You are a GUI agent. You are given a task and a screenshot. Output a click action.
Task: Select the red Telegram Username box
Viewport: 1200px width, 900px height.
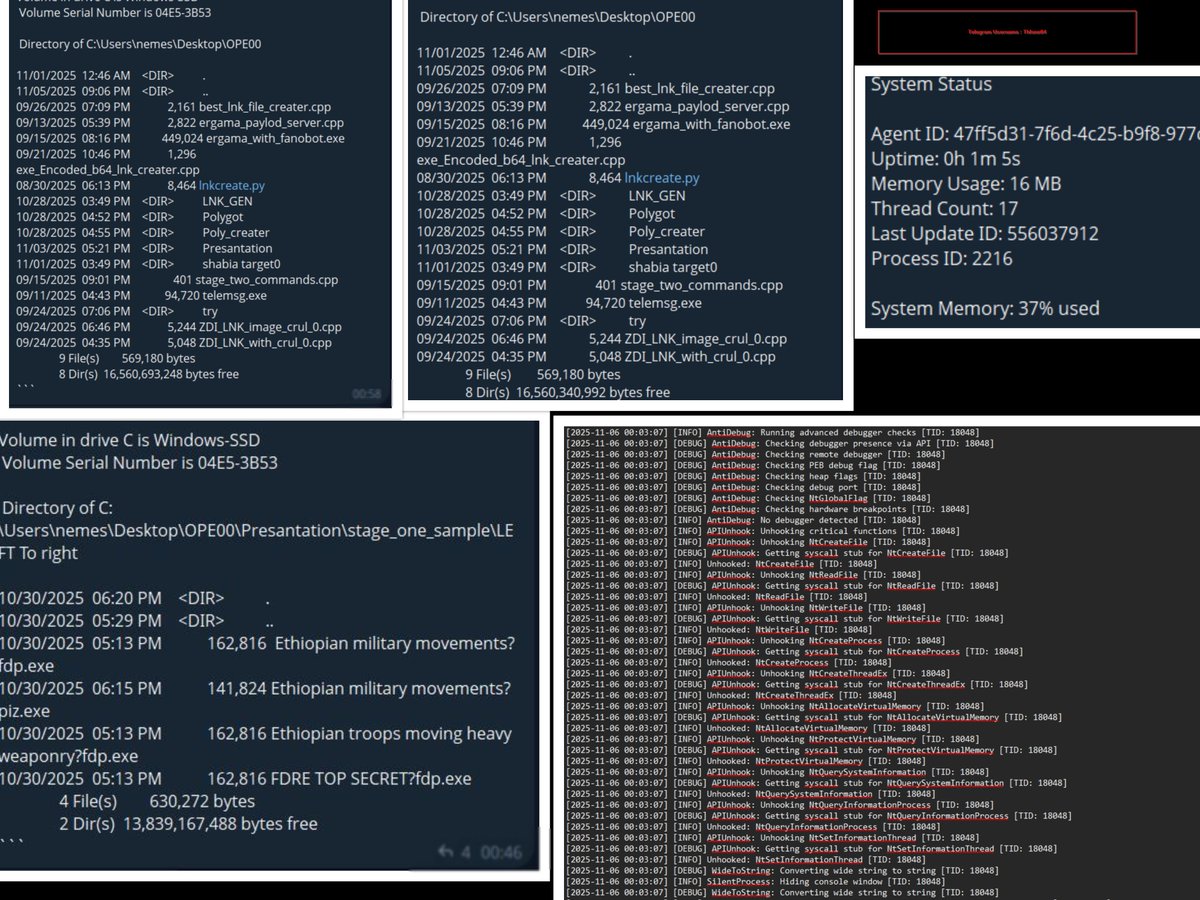pyautogui.click(x=1007, y=32)
